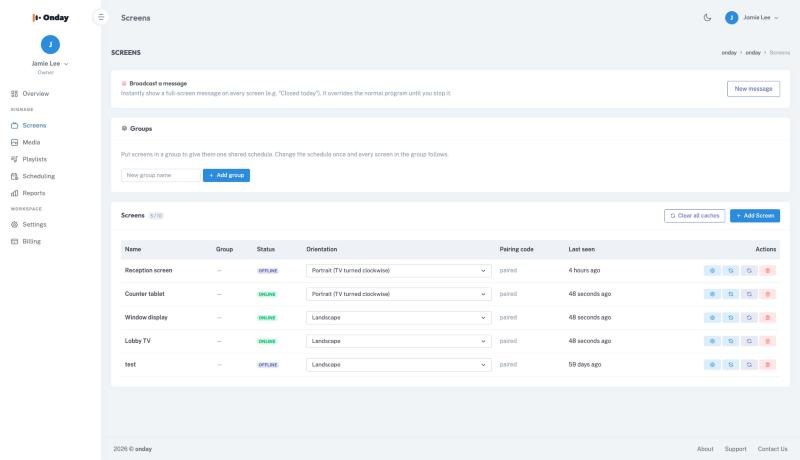Click blue settings icon for Window display
This screenshot has width=800, height=460.
tap(712, 317)
